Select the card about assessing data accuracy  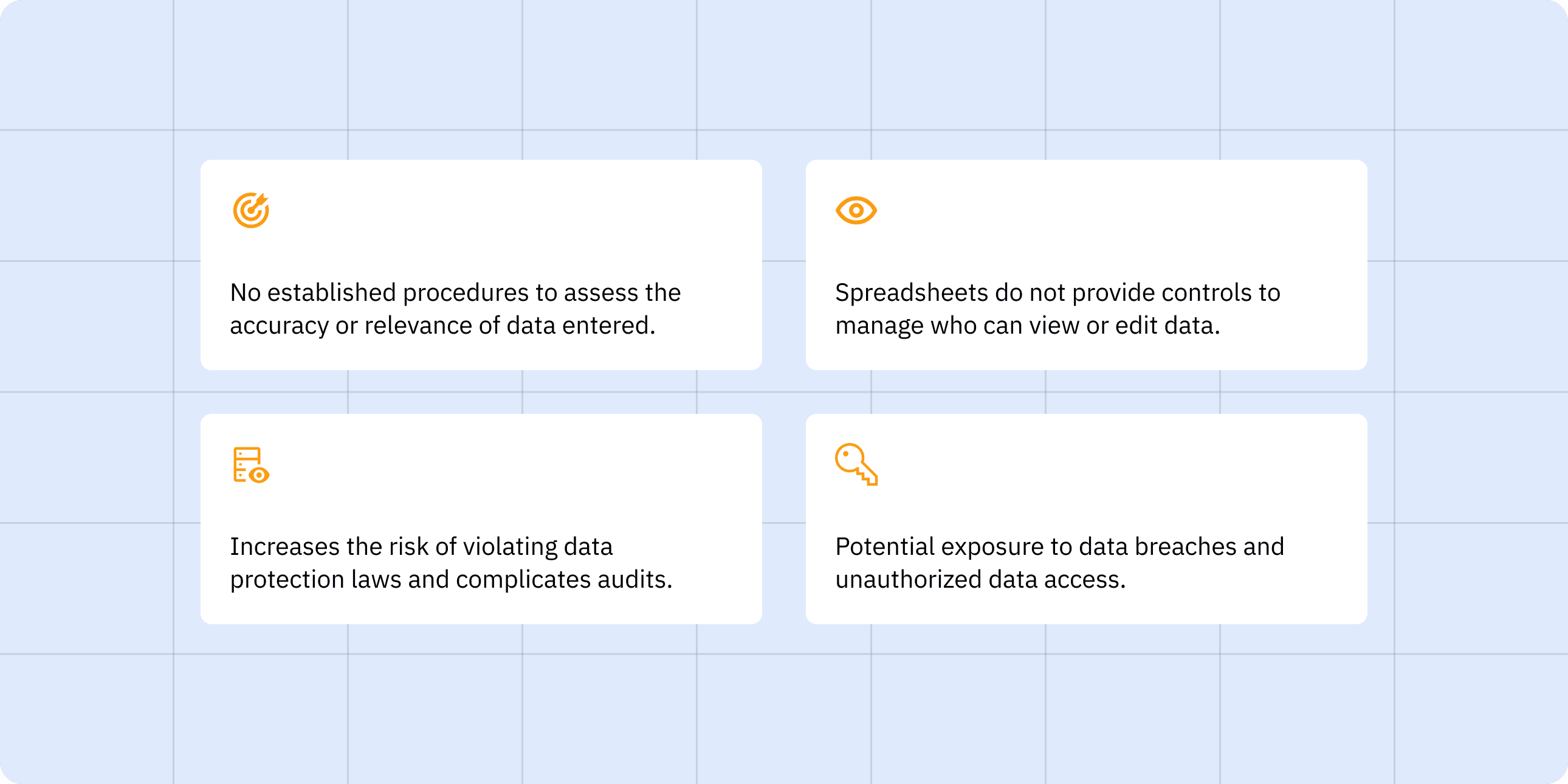click(481, 265)
